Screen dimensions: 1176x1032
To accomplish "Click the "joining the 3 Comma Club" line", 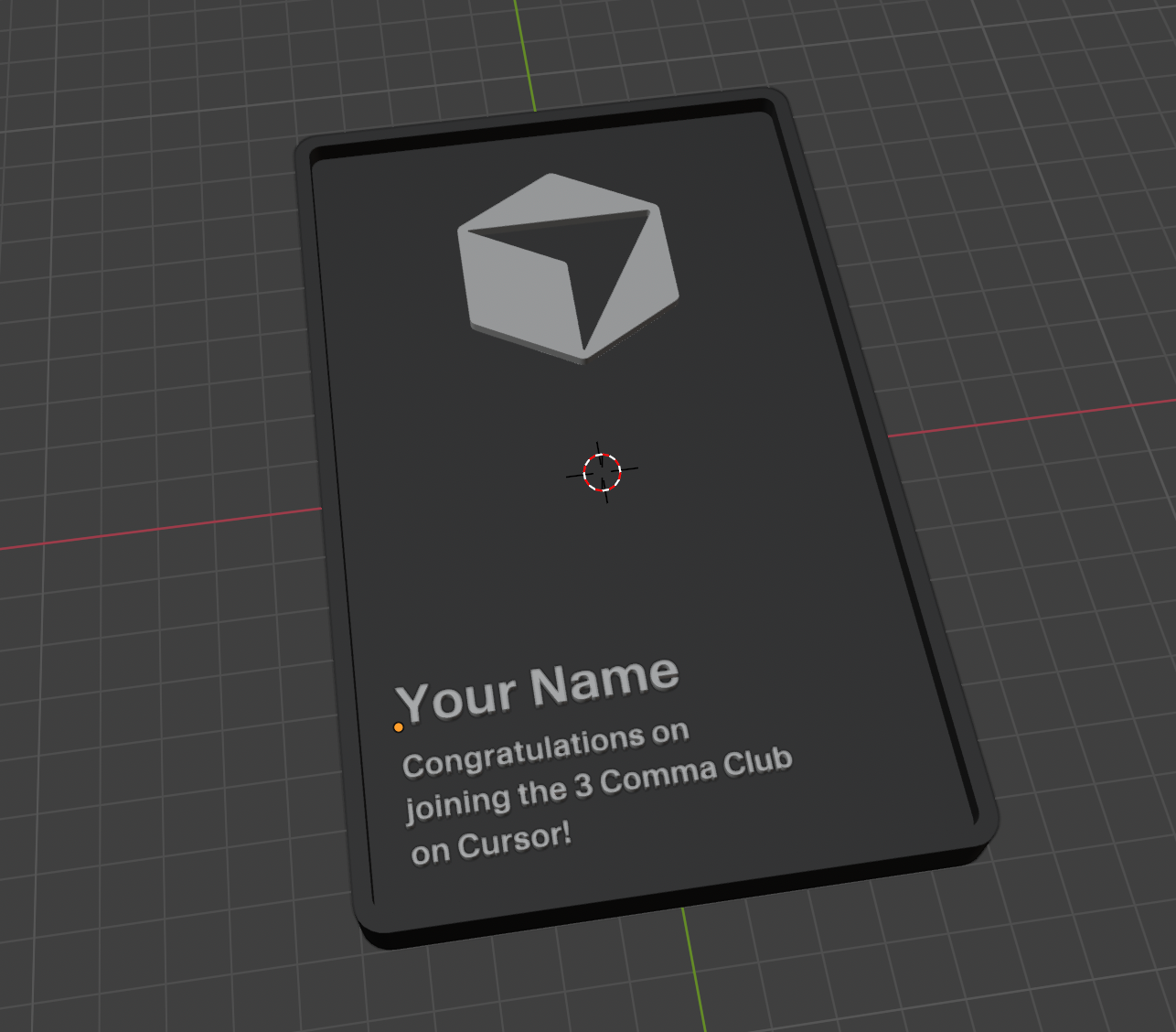I will (x=598, y=785).
